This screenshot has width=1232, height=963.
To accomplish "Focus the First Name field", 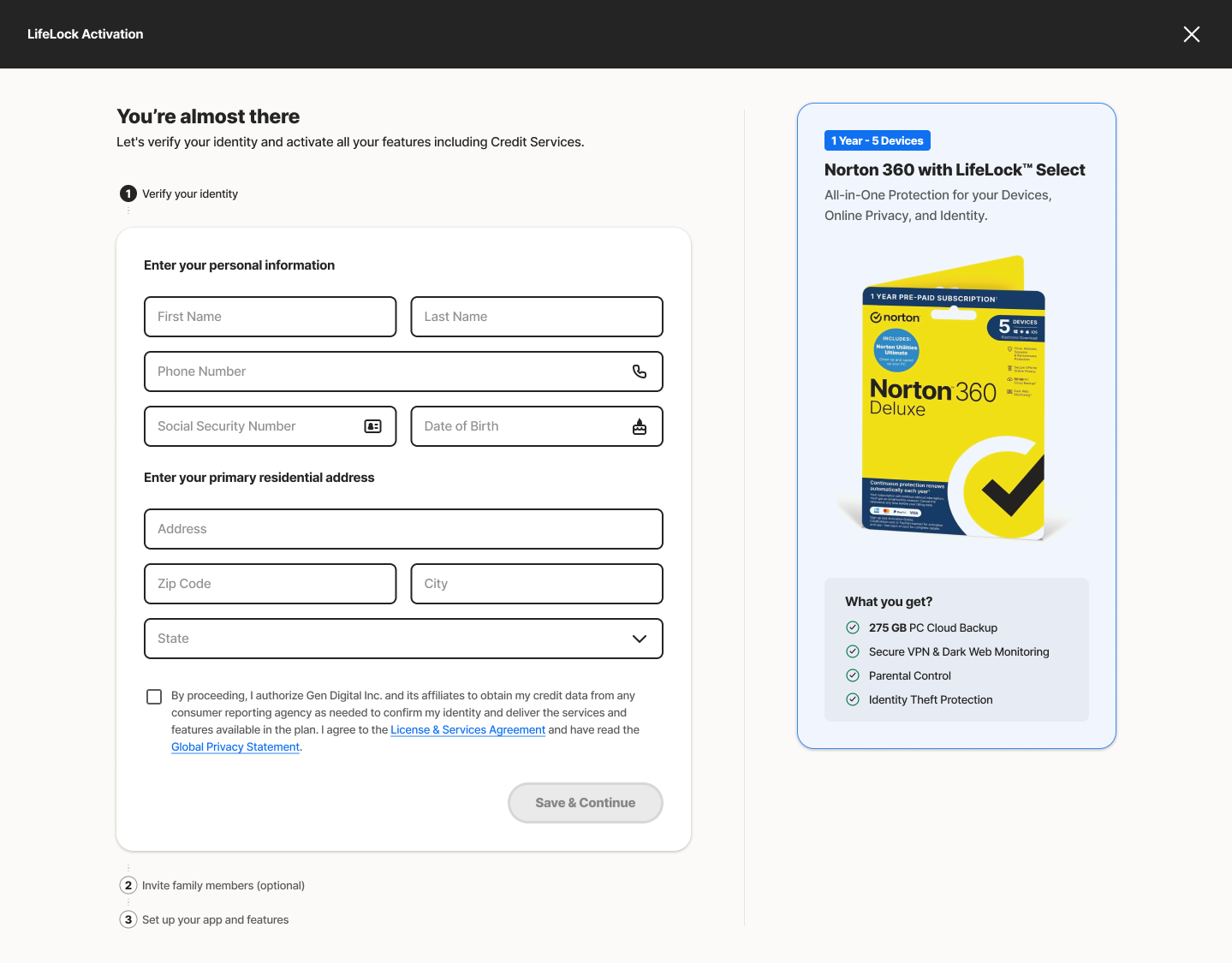I will (271, 317).
